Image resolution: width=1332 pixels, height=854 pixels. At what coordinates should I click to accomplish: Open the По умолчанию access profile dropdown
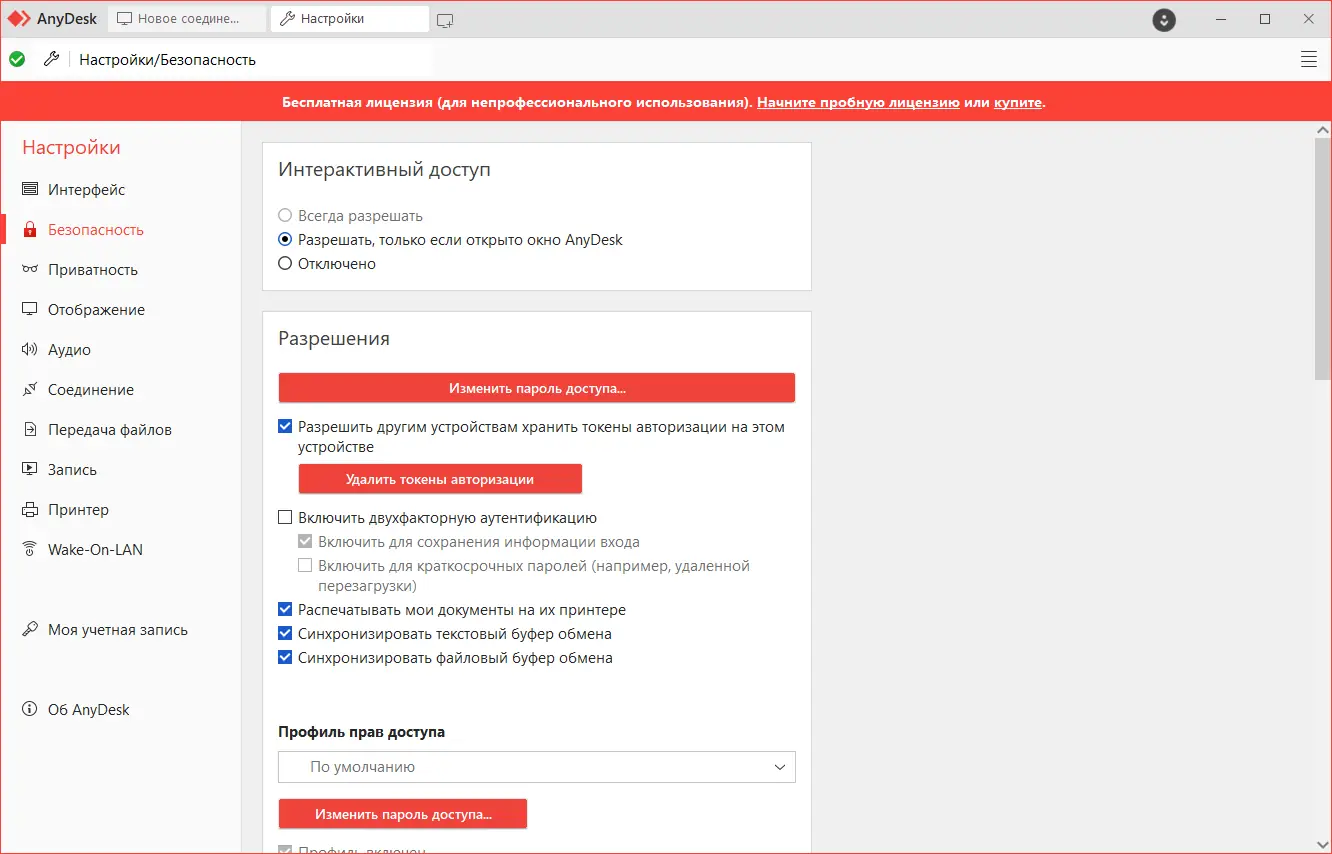pos(537,767)
